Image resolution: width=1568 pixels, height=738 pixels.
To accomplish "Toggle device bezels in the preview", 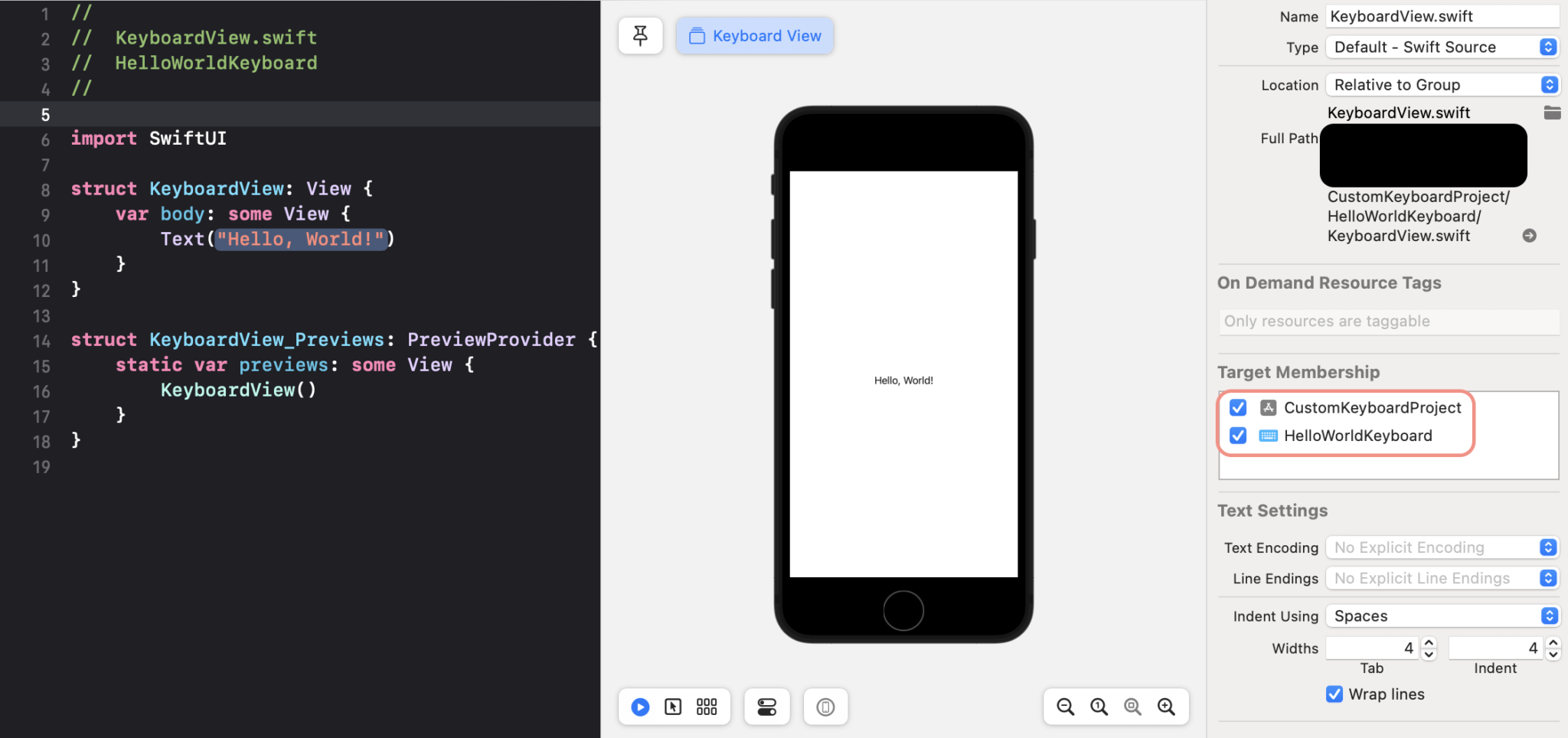I will tap(825, 707).
